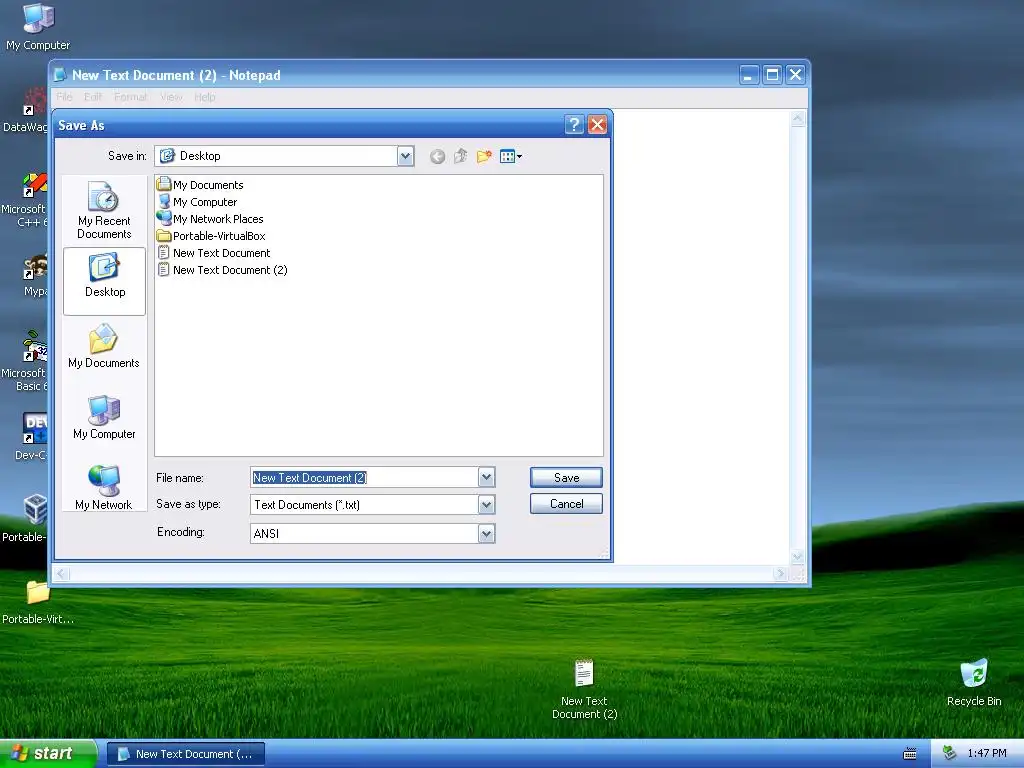The width and height of the screenshot is (1024, 768).
Task: Select My Network in the places bar
Action: pyautogui.click(x=104, y=487)
